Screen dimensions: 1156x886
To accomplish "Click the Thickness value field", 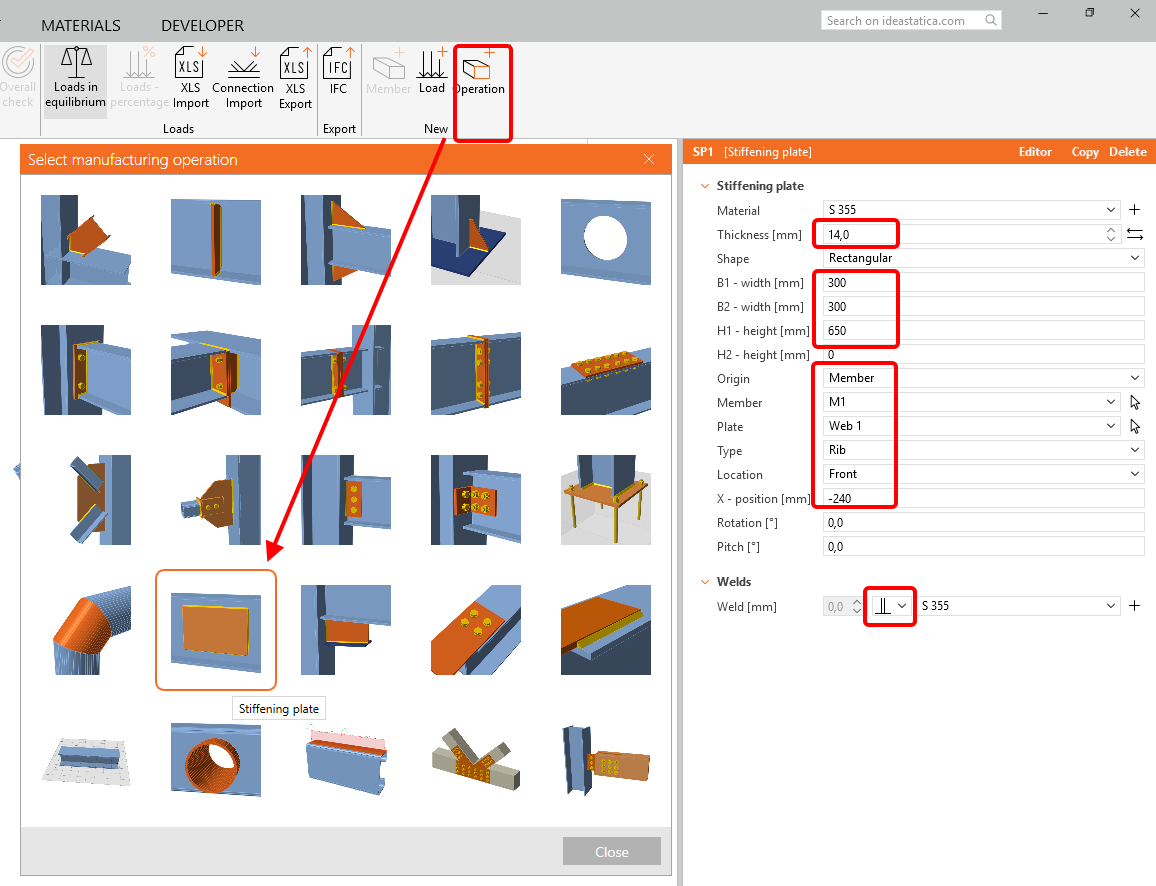I will (x=963, y=234).
